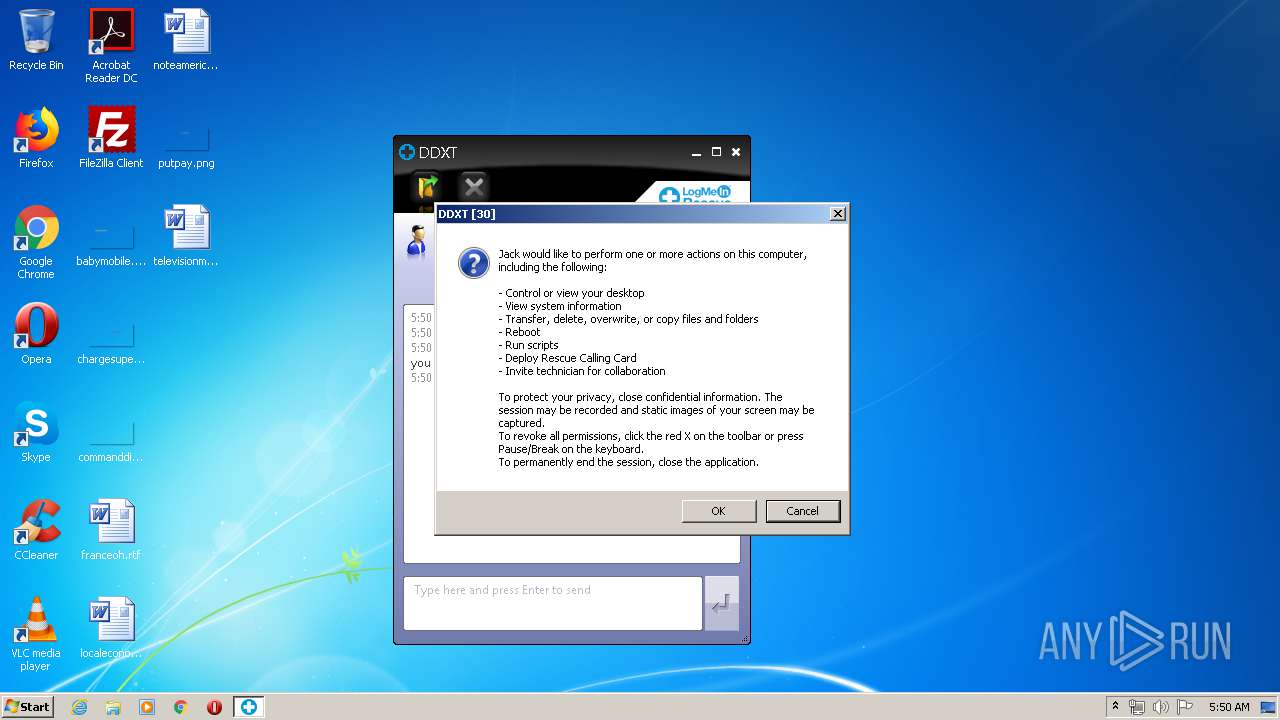The height and width of the screenshot is (720, 1280).
Task: Click 'Deploy Rescue Calling Card' text
Action: 568,358
